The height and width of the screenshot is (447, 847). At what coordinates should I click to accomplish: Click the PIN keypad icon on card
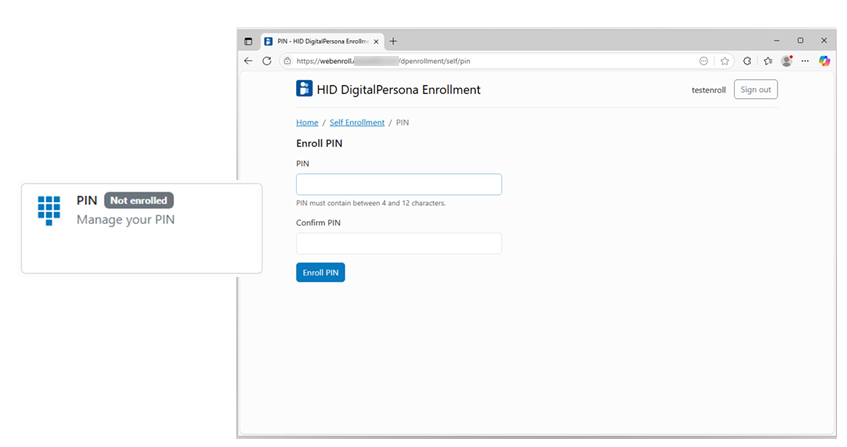[x=49, y=209]
